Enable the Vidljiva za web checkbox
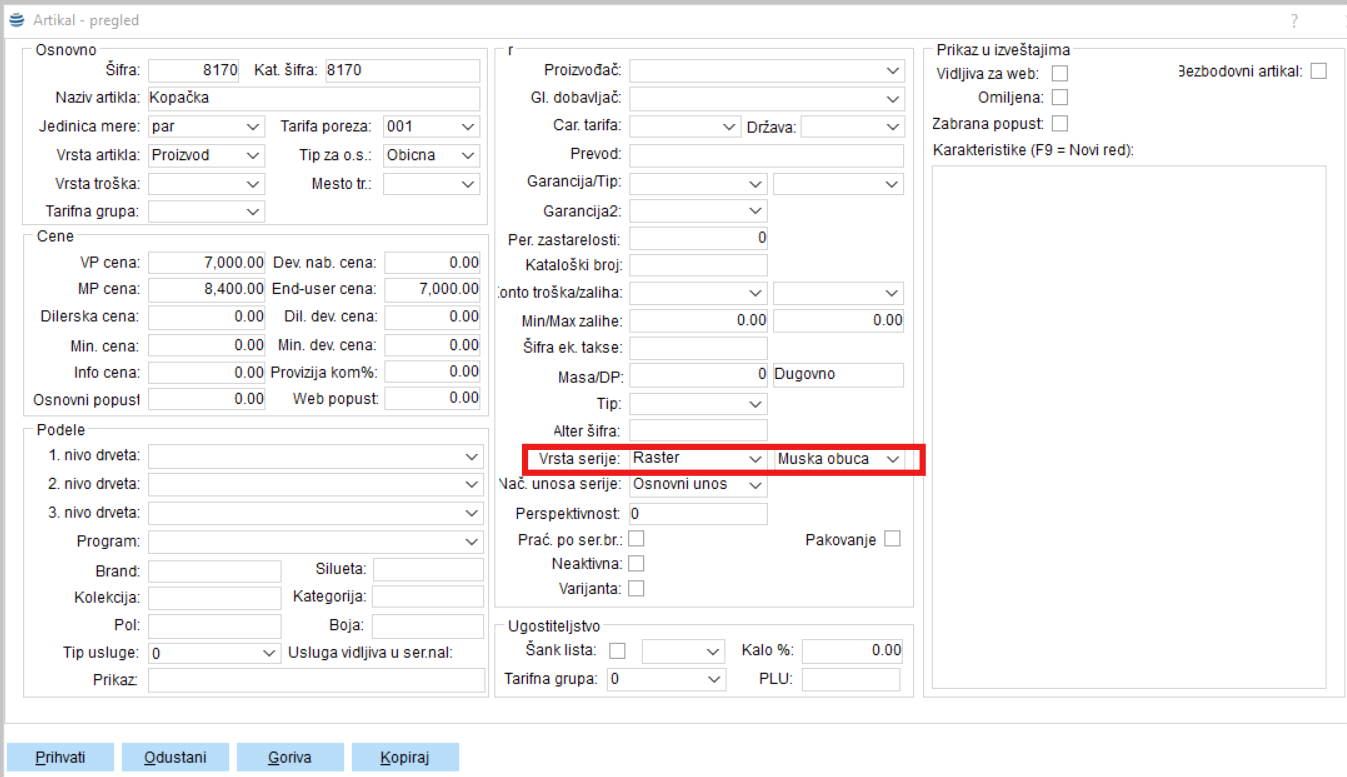The height and width of the screenshot is (777, 1347). (x=1060, y=73)
